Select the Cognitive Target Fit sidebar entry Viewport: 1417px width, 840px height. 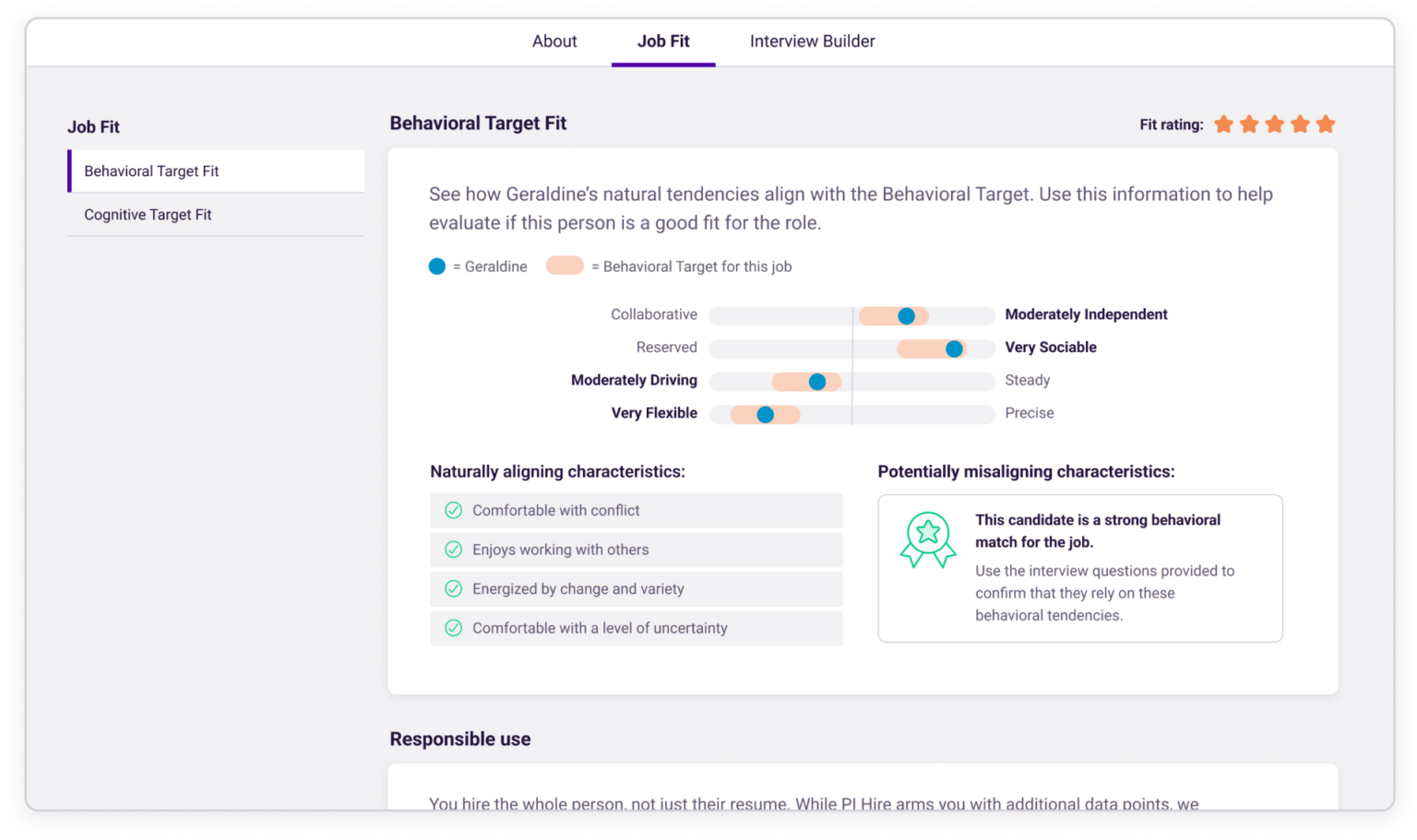point(149,214)
